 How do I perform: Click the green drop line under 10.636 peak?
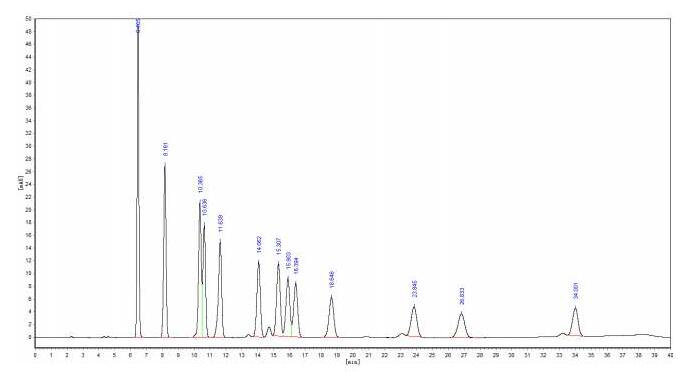203,310
